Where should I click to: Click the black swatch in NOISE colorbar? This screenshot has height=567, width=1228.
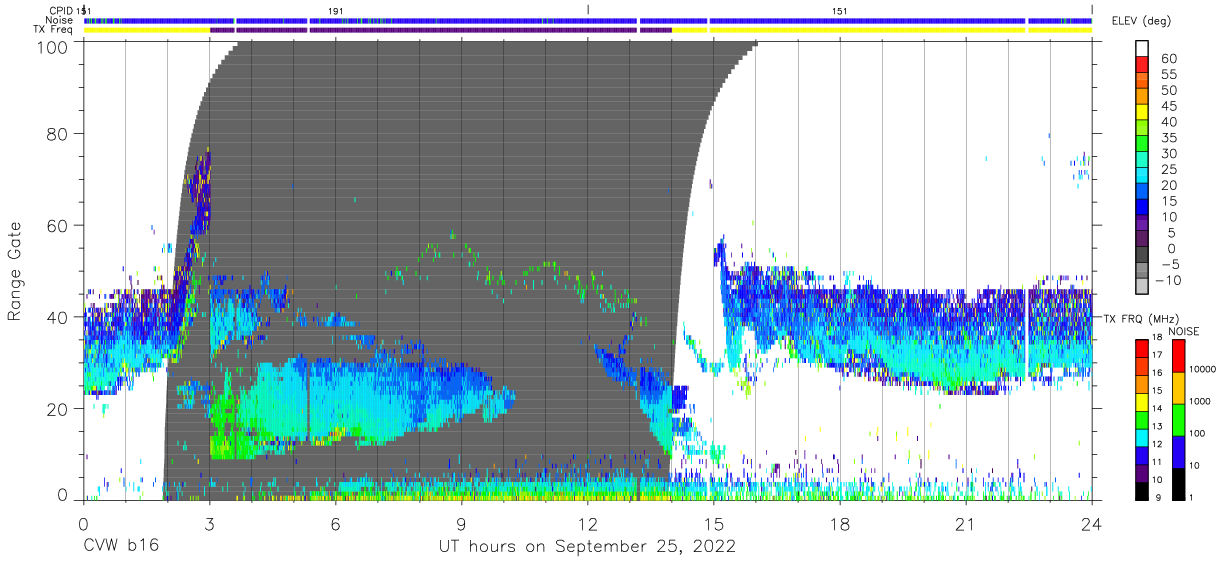[x=1179, y=484]
